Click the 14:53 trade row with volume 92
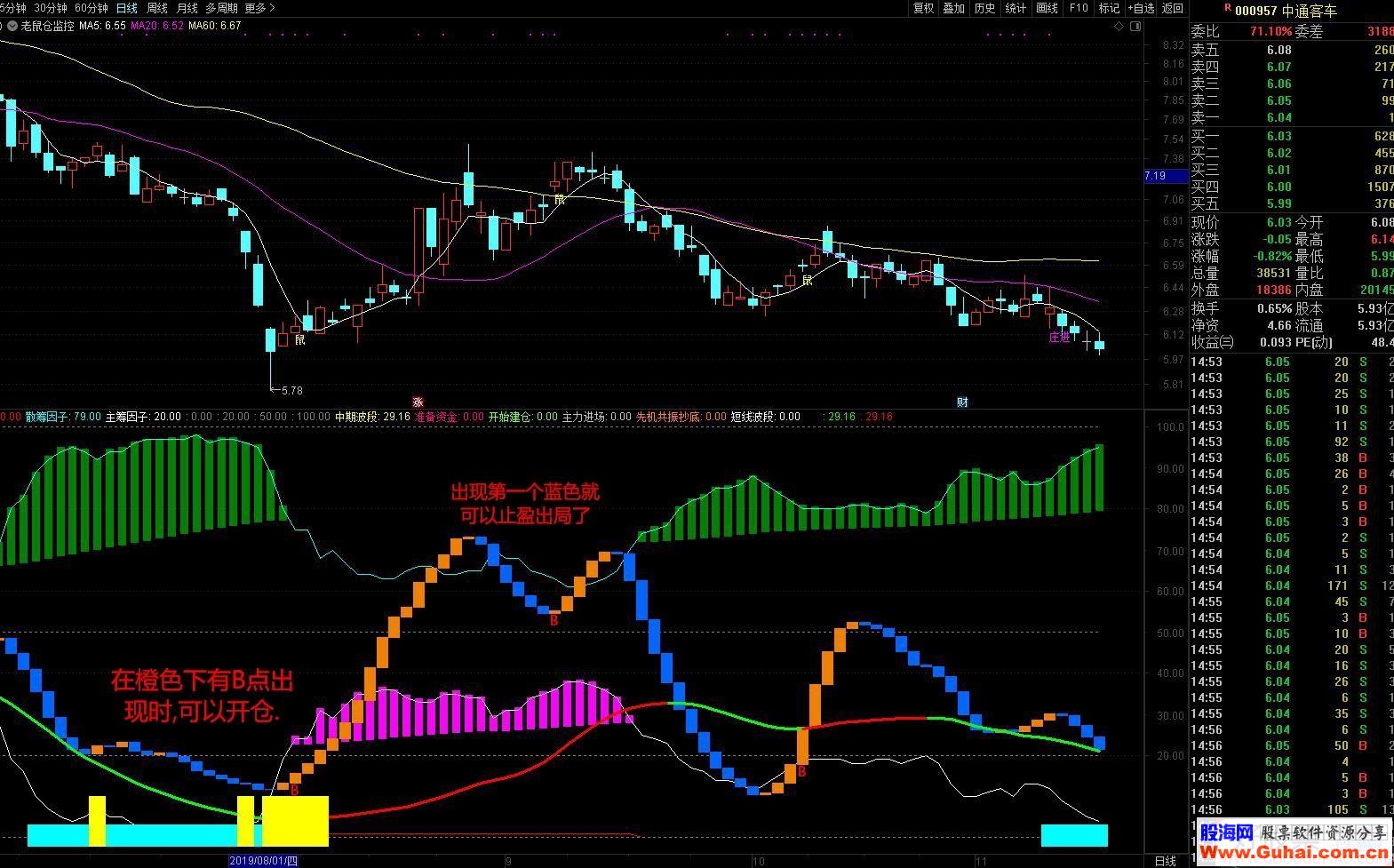1394x868 pixels. click(1292, 442)
